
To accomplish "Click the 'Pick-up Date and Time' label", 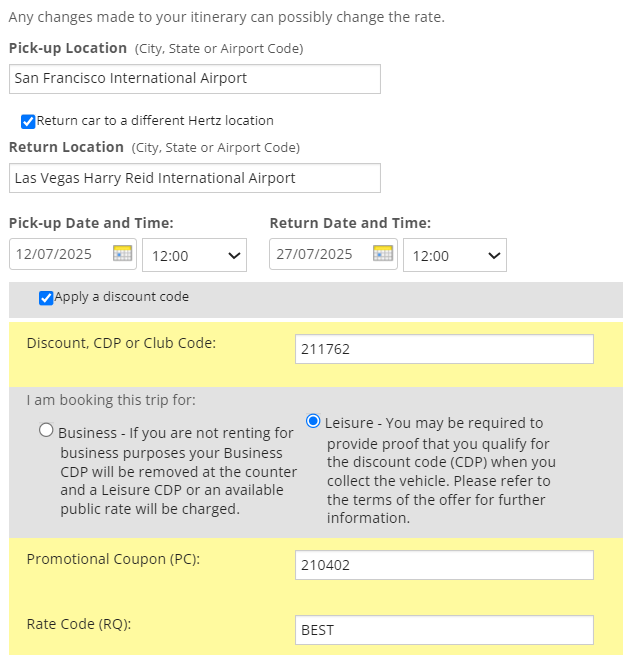I will [x=91, y=223].
